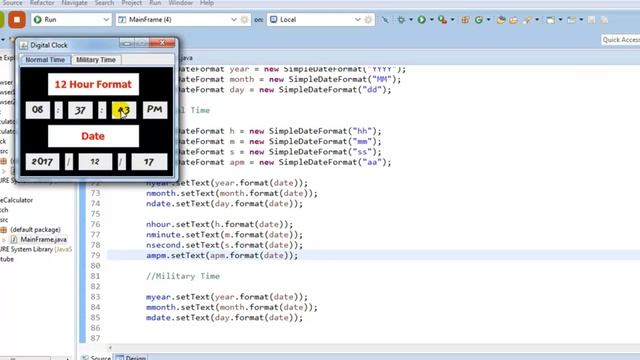Viewport: 640px width, 360px height.
Task: Open the Navigate menu
Action: [x=74, y=3]
